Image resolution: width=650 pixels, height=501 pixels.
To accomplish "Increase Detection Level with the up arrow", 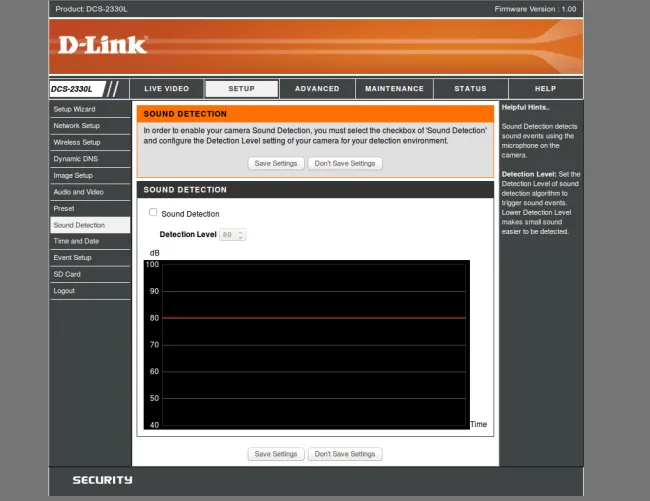I will [x=240, y=232].
